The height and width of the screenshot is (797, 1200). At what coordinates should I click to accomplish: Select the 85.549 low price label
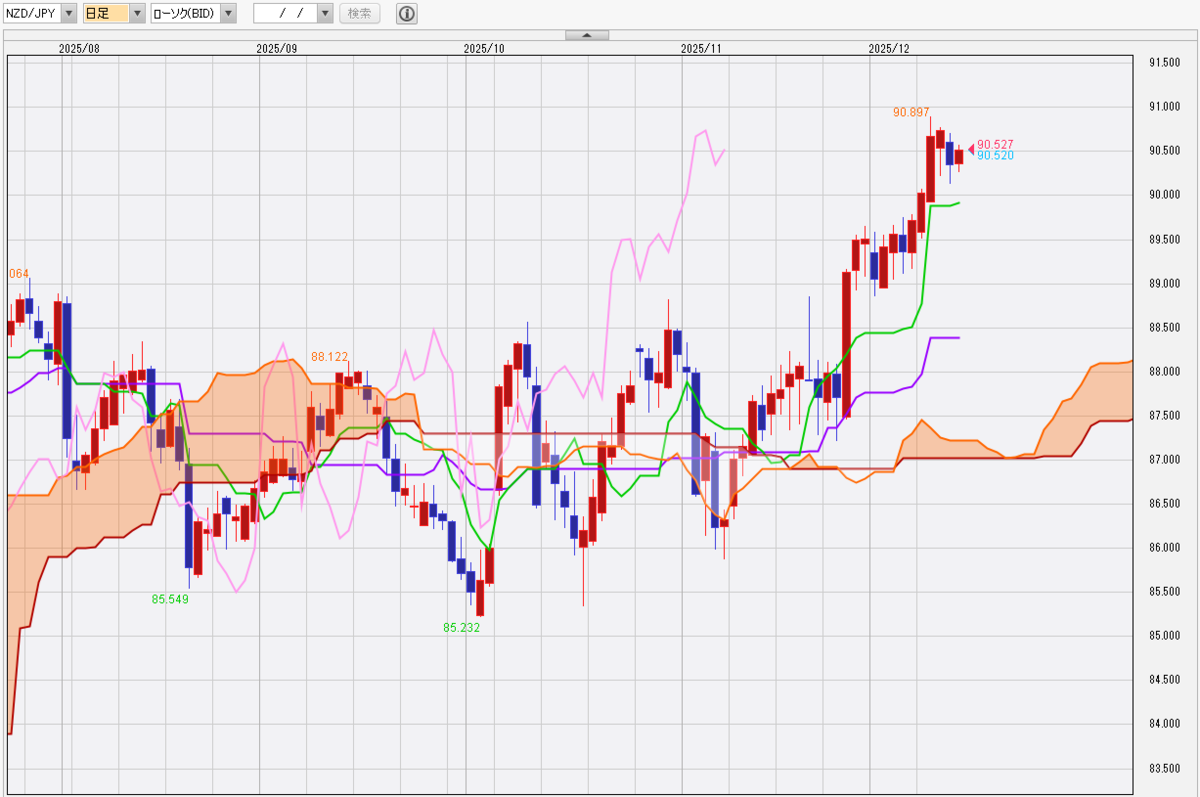170,599
